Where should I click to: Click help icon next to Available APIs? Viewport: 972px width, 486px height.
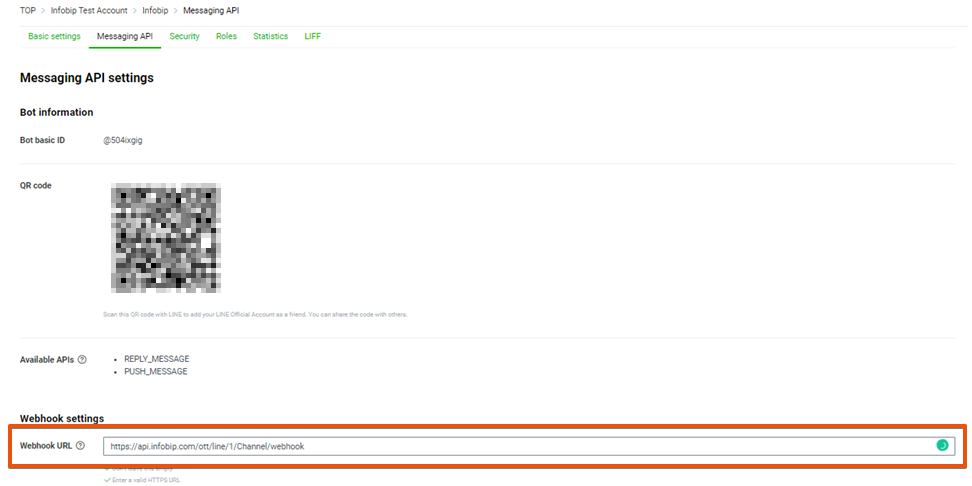(82, 360)
